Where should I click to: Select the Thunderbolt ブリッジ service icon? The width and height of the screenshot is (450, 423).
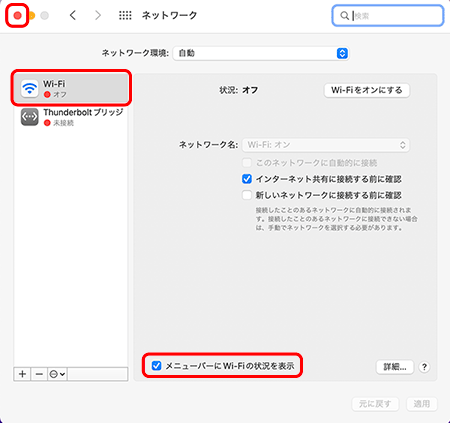click(30, 117)
